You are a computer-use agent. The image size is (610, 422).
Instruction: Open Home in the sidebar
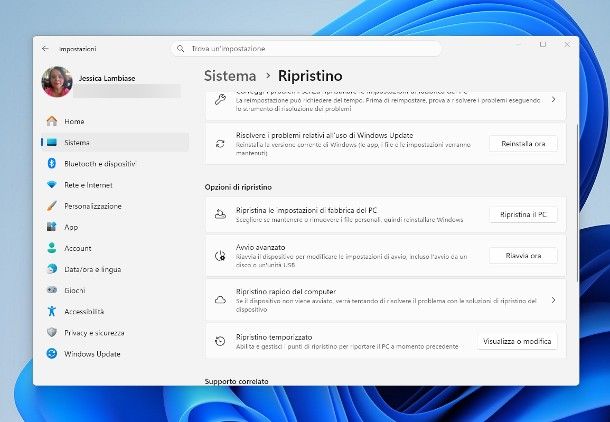[x=115, y=121]
